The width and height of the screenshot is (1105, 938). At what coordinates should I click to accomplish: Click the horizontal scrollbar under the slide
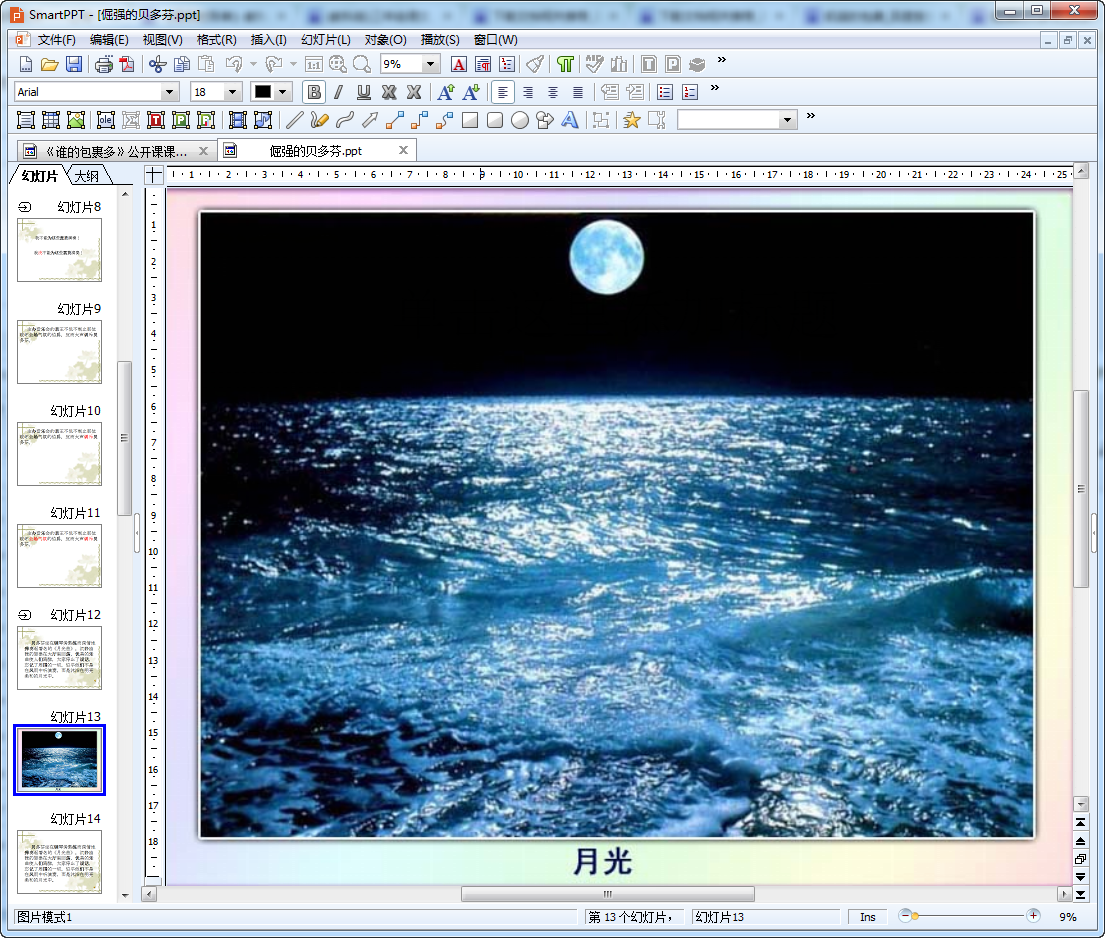coord(607,894)
